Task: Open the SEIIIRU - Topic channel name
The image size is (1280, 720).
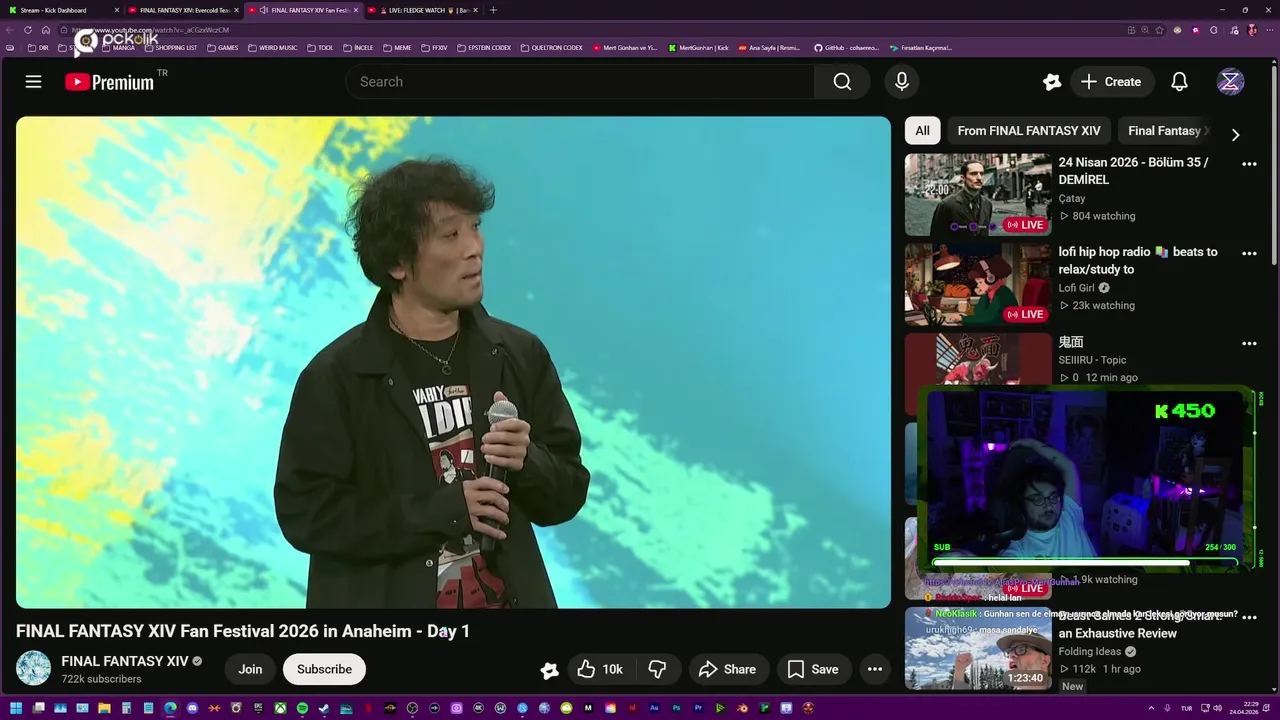Action: click(x=1092, y=360)
